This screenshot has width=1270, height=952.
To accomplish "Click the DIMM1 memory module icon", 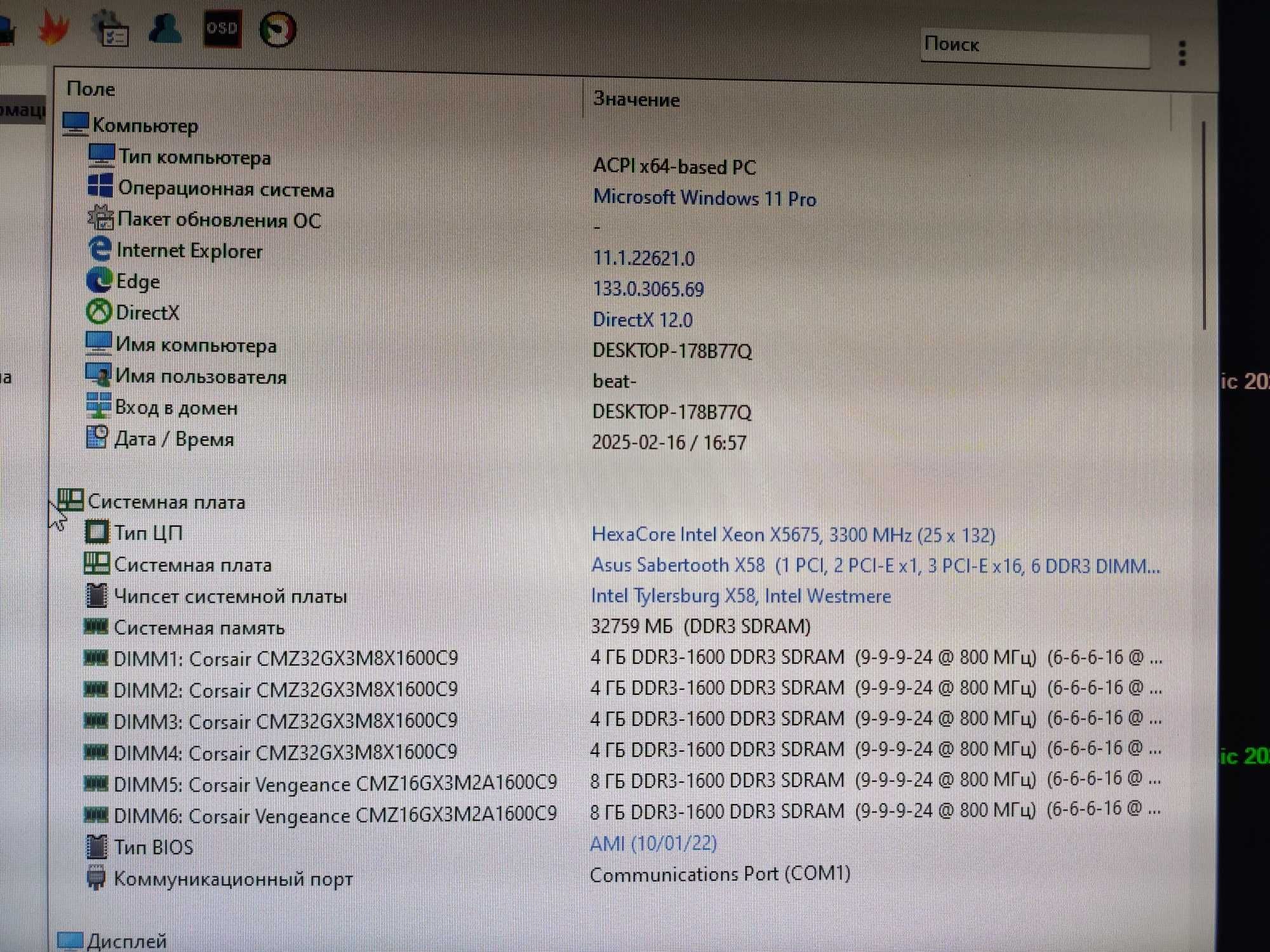I will coord(96,658).
